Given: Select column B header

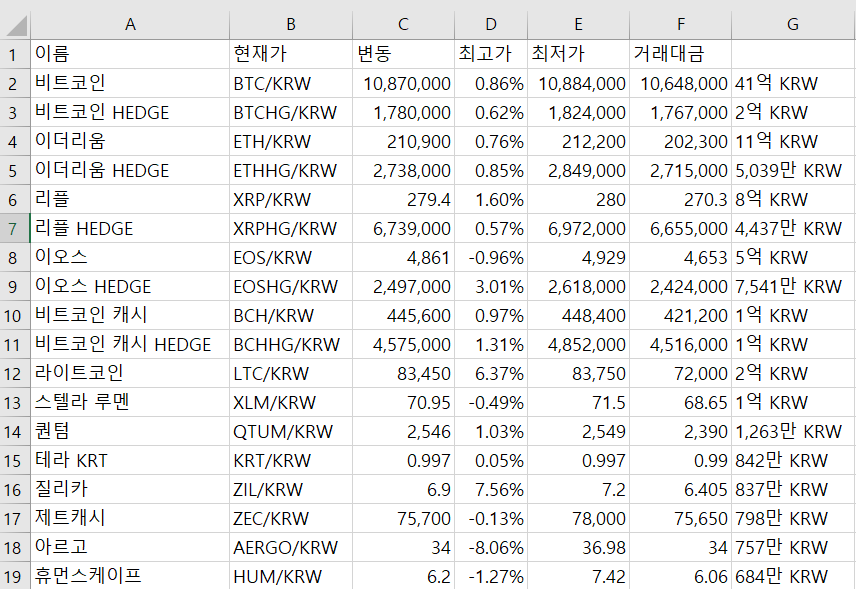Looking at the screenshot, I should click(291, 25).
